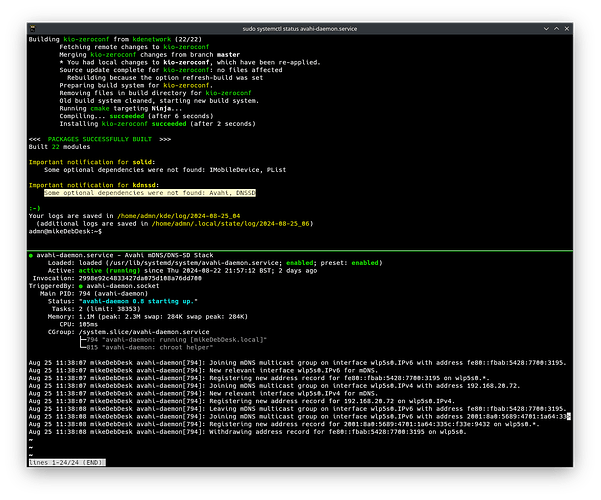The width and height of the screenshot is (601, 500).
Task: Maximize the terminal window with up-arrow button
Action: [x=557, y=29]
